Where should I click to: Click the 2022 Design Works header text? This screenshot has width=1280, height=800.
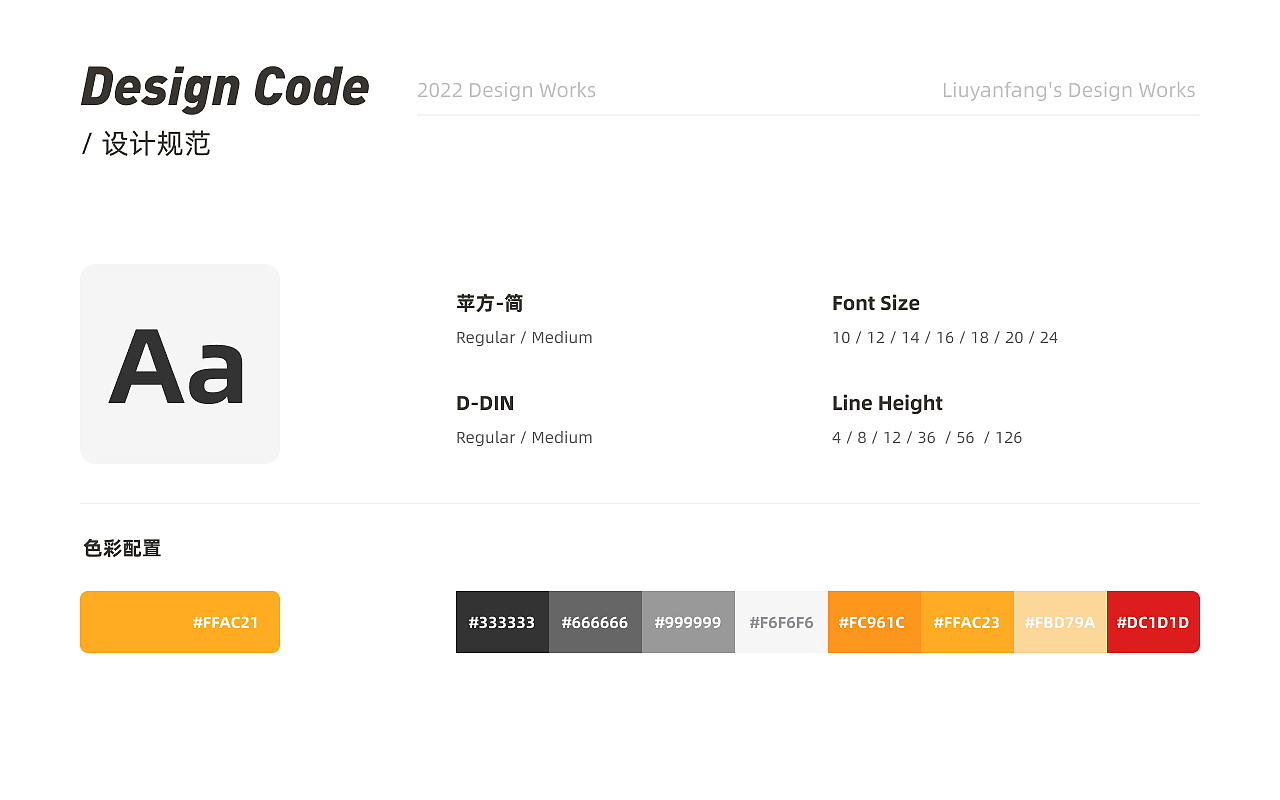pos(506,90)
